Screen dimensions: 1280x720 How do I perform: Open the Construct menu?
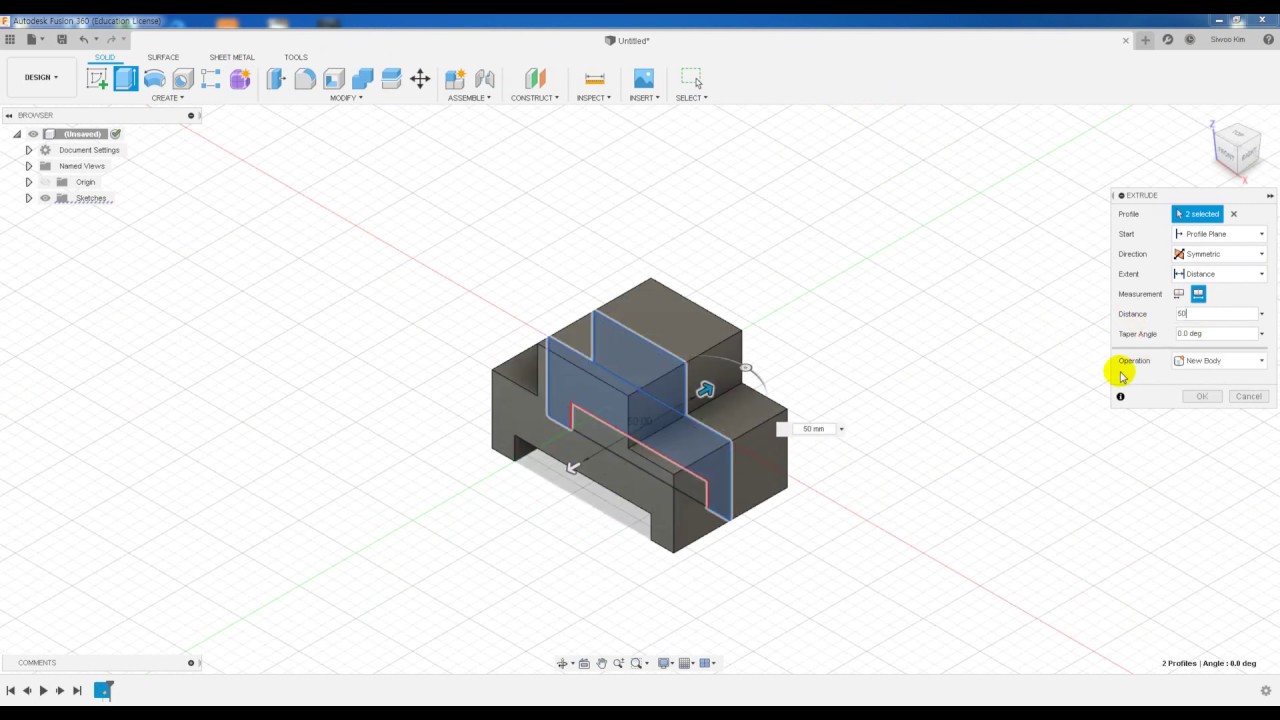[535, 98]
